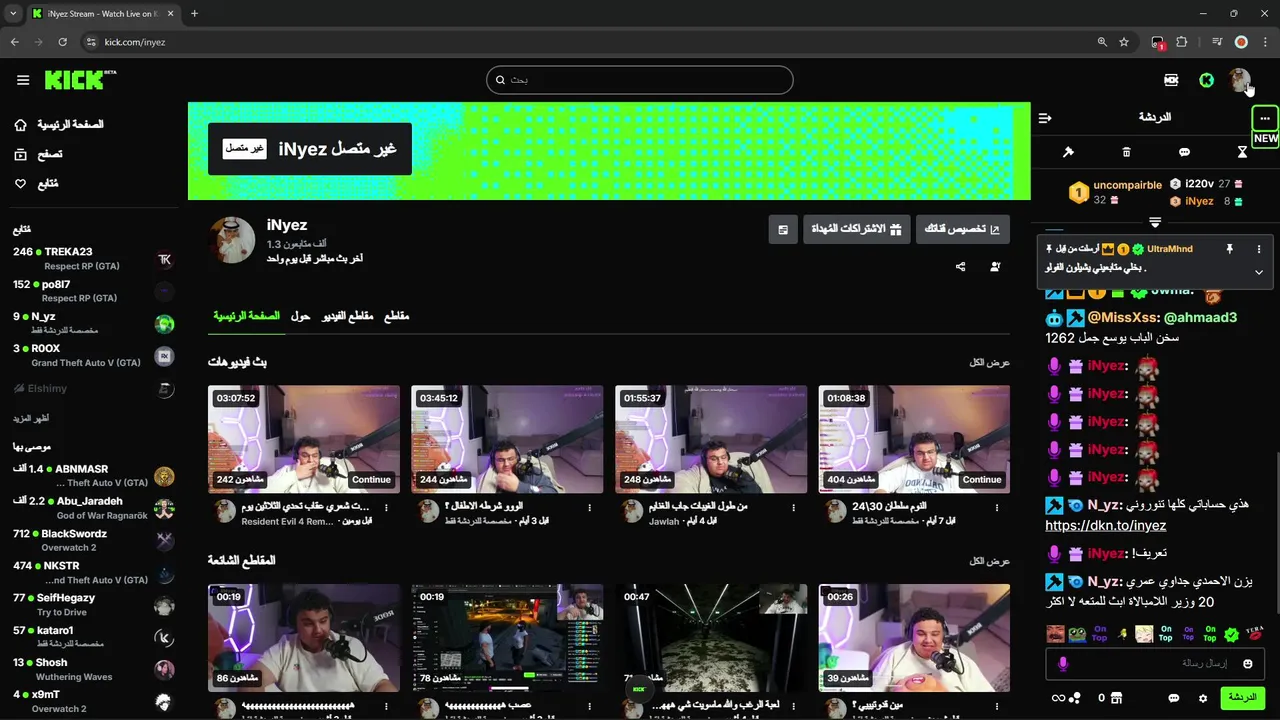Expand the pinned message with the chevron

click(x=1259, y=272)
